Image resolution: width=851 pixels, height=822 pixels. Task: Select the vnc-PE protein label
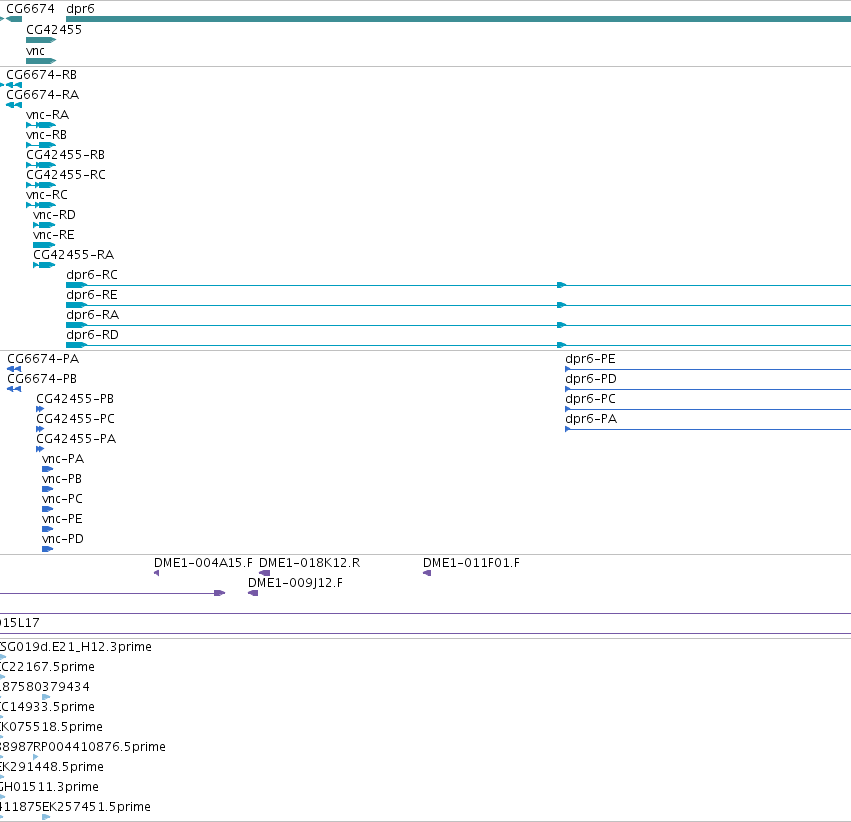pyautogui.click(x=62, y=519)
